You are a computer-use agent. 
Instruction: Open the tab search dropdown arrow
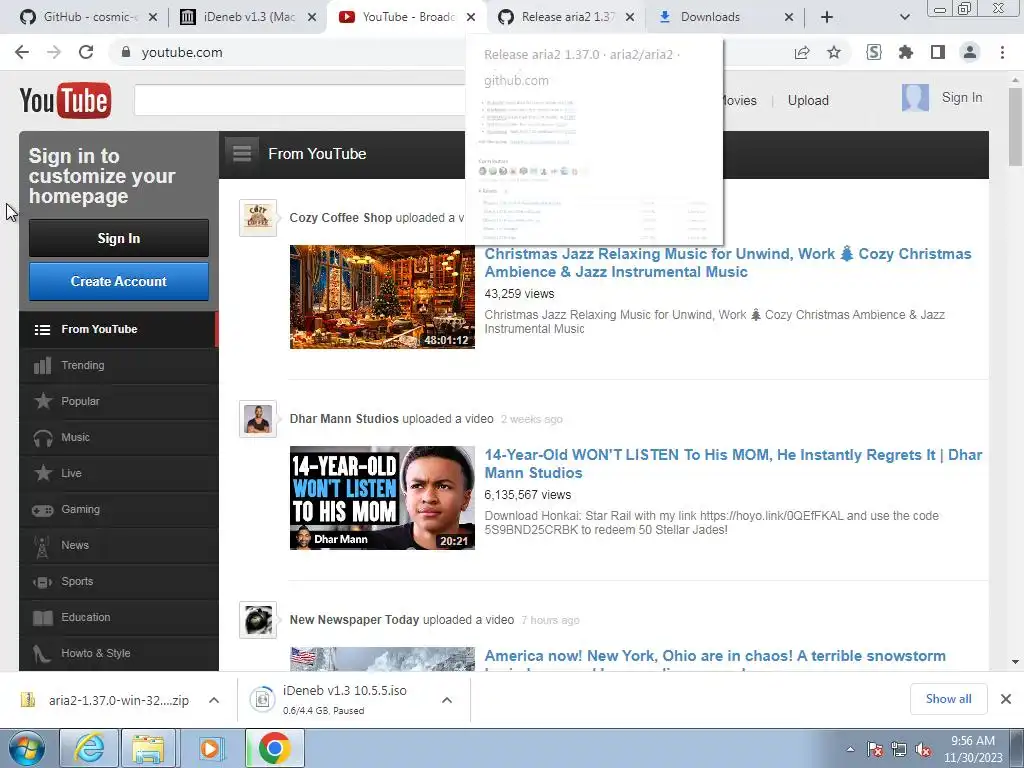(x=904, y=17)
